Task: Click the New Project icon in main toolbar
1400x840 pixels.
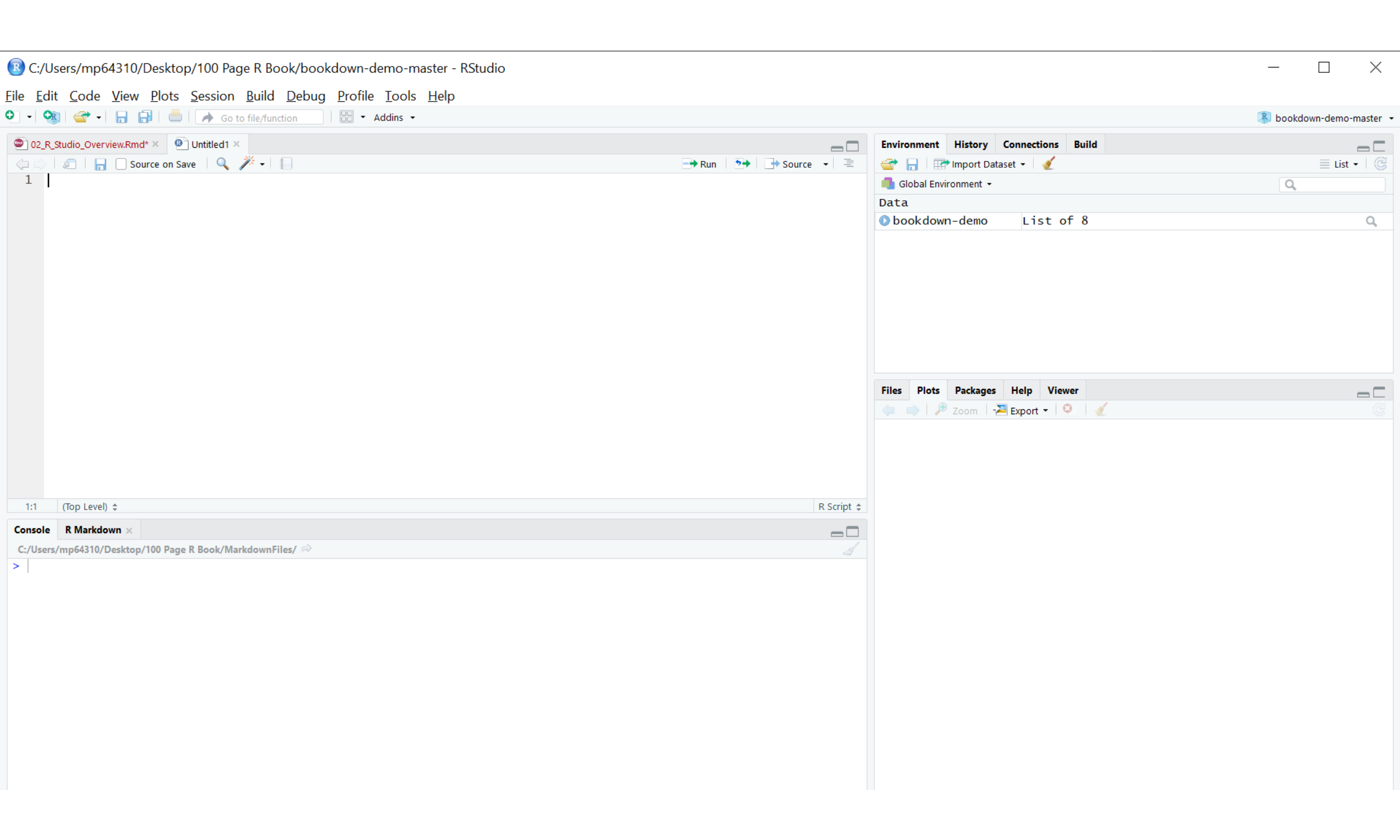Action: [51, 117]
